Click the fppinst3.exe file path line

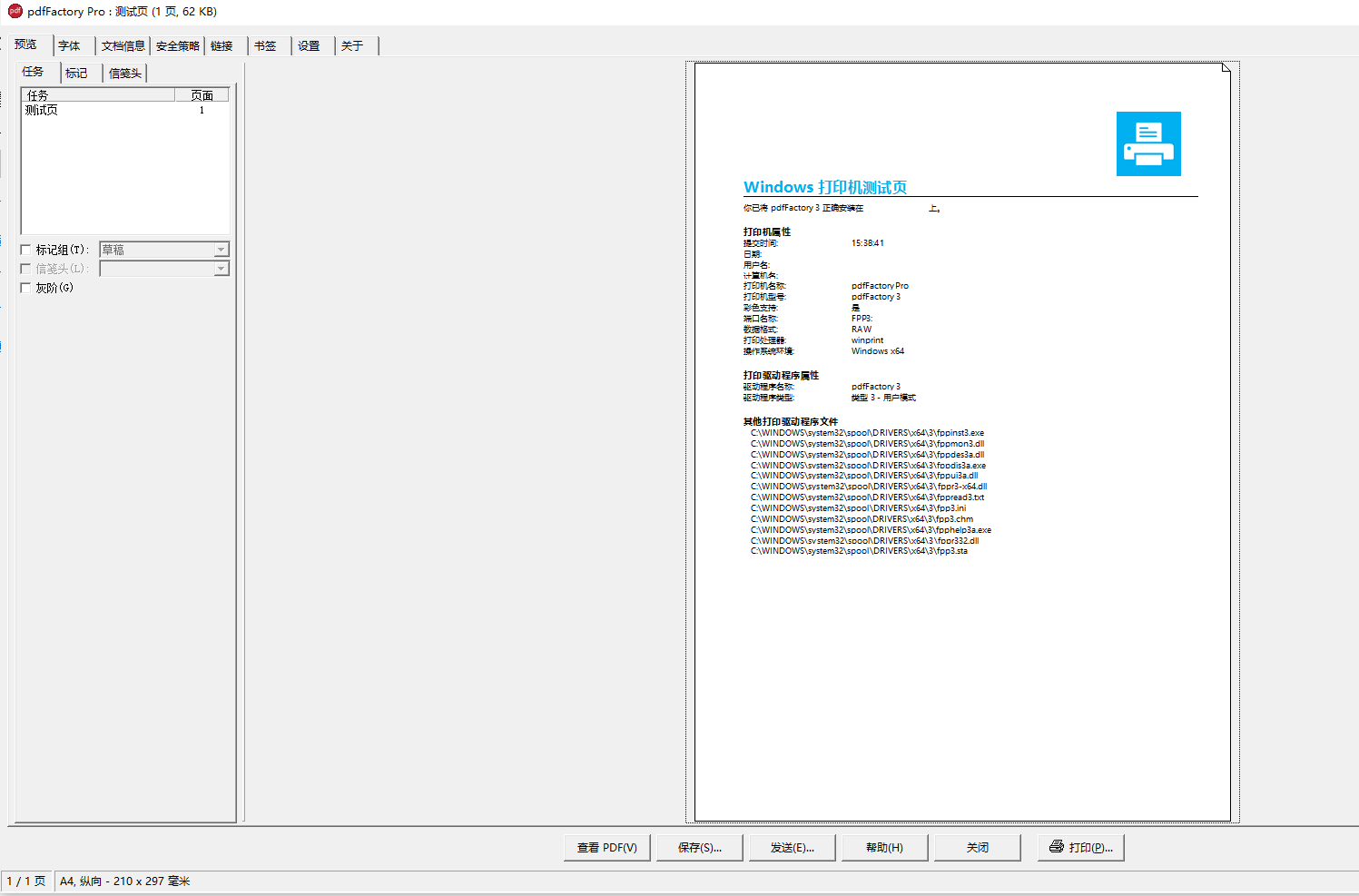pos(867,433)
